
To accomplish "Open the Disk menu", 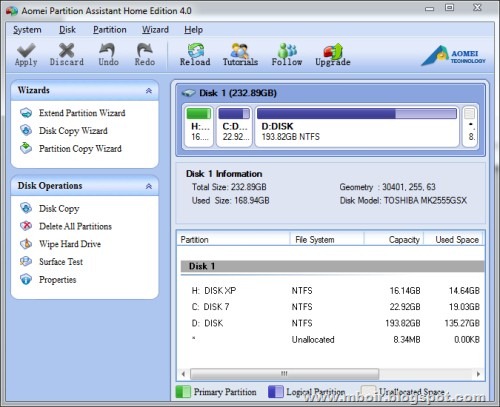I will pyautogui.click(x=67, y=30).
